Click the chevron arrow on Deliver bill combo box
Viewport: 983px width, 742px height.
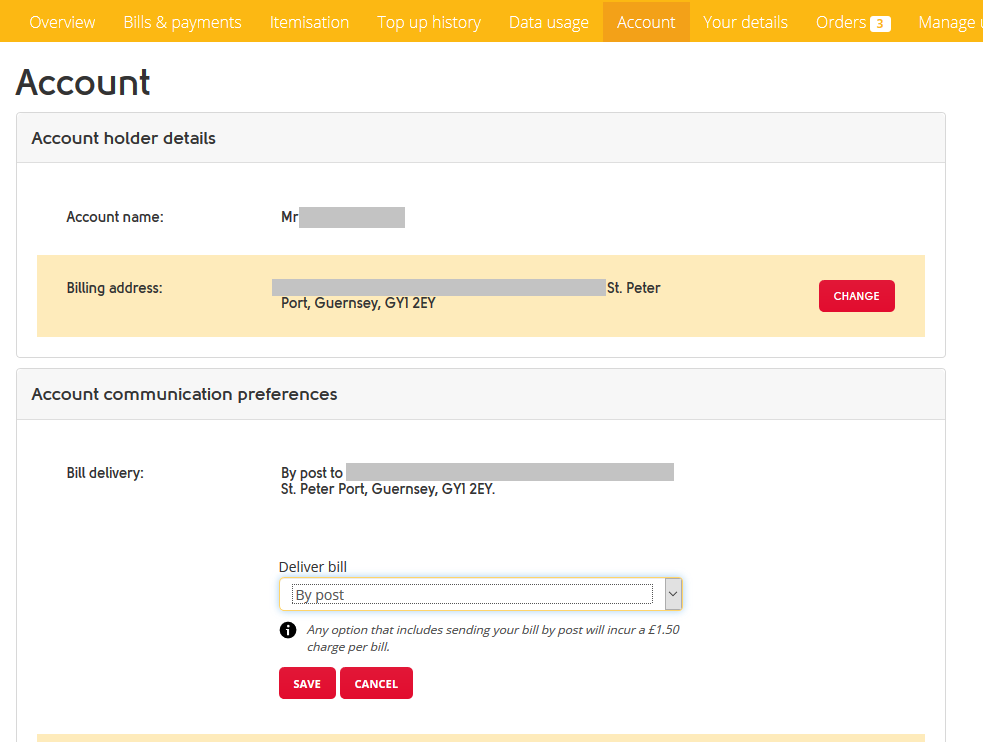click(x=673, y=594)
